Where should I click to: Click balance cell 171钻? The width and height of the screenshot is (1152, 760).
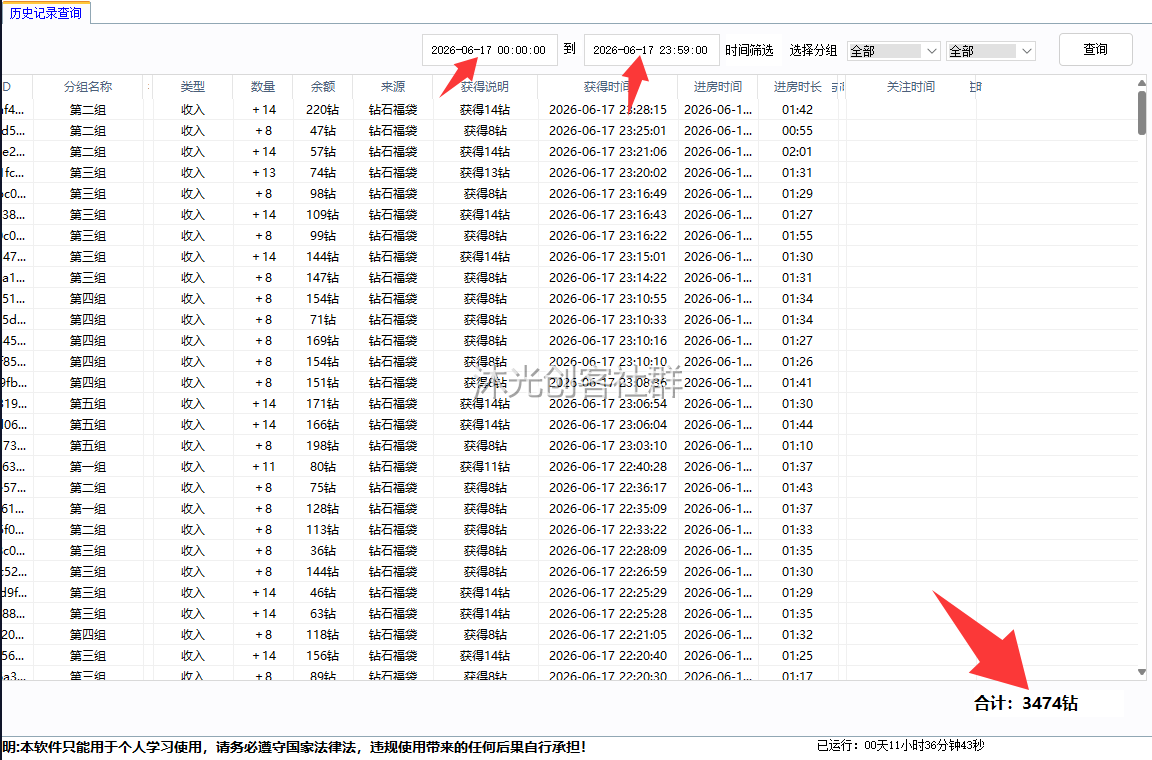click(323, 404)
